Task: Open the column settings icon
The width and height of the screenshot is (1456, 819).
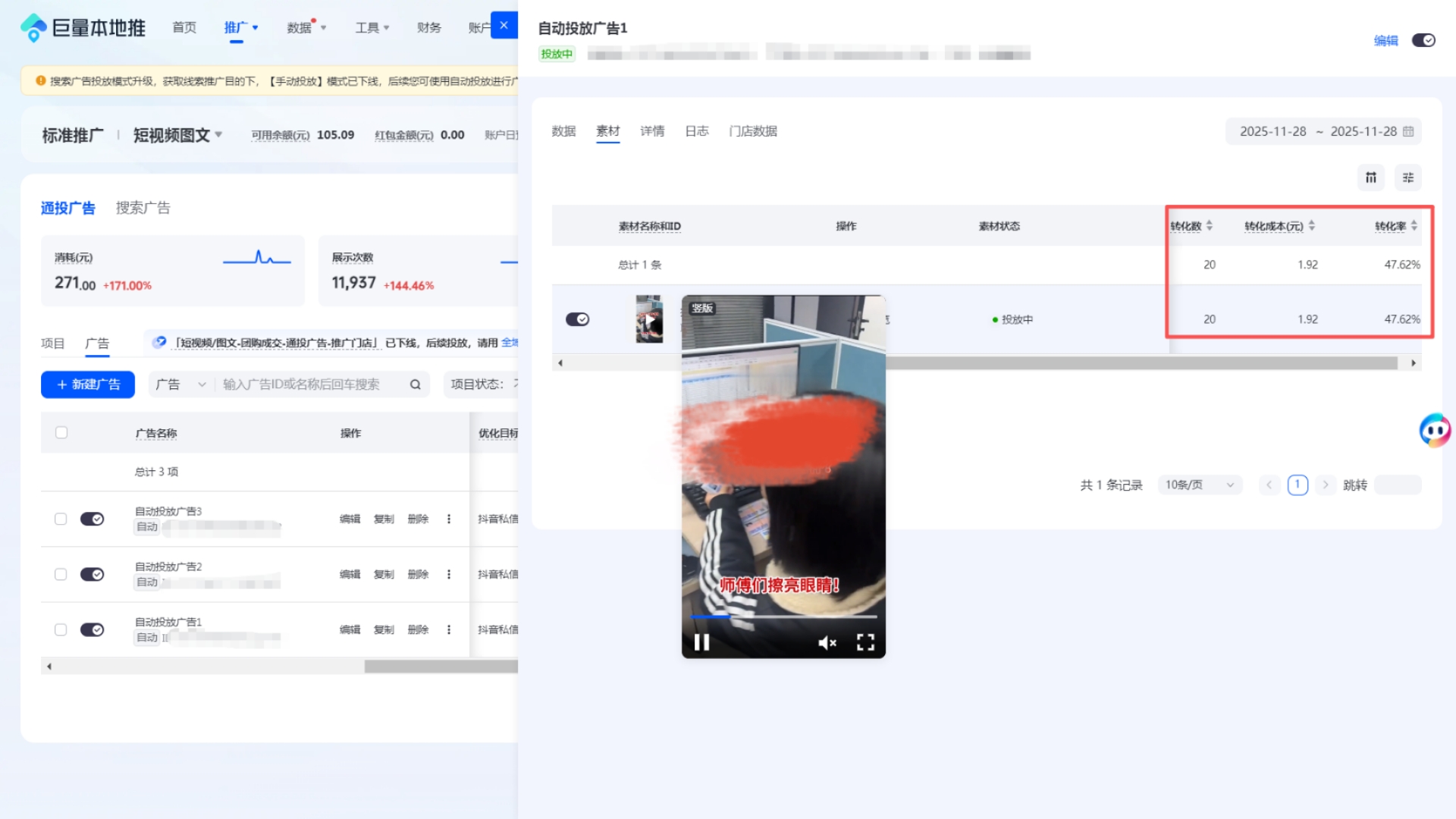Action: pyautogui.click(x=1370, y=177)
